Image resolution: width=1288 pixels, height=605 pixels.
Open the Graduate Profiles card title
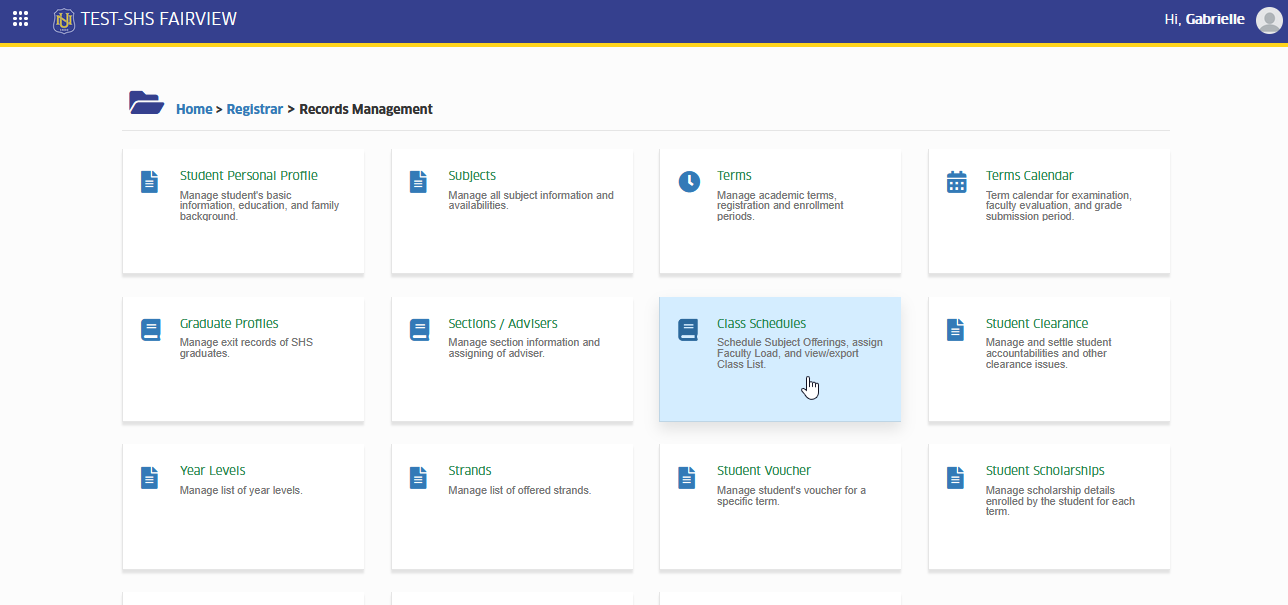click(229, 324)
